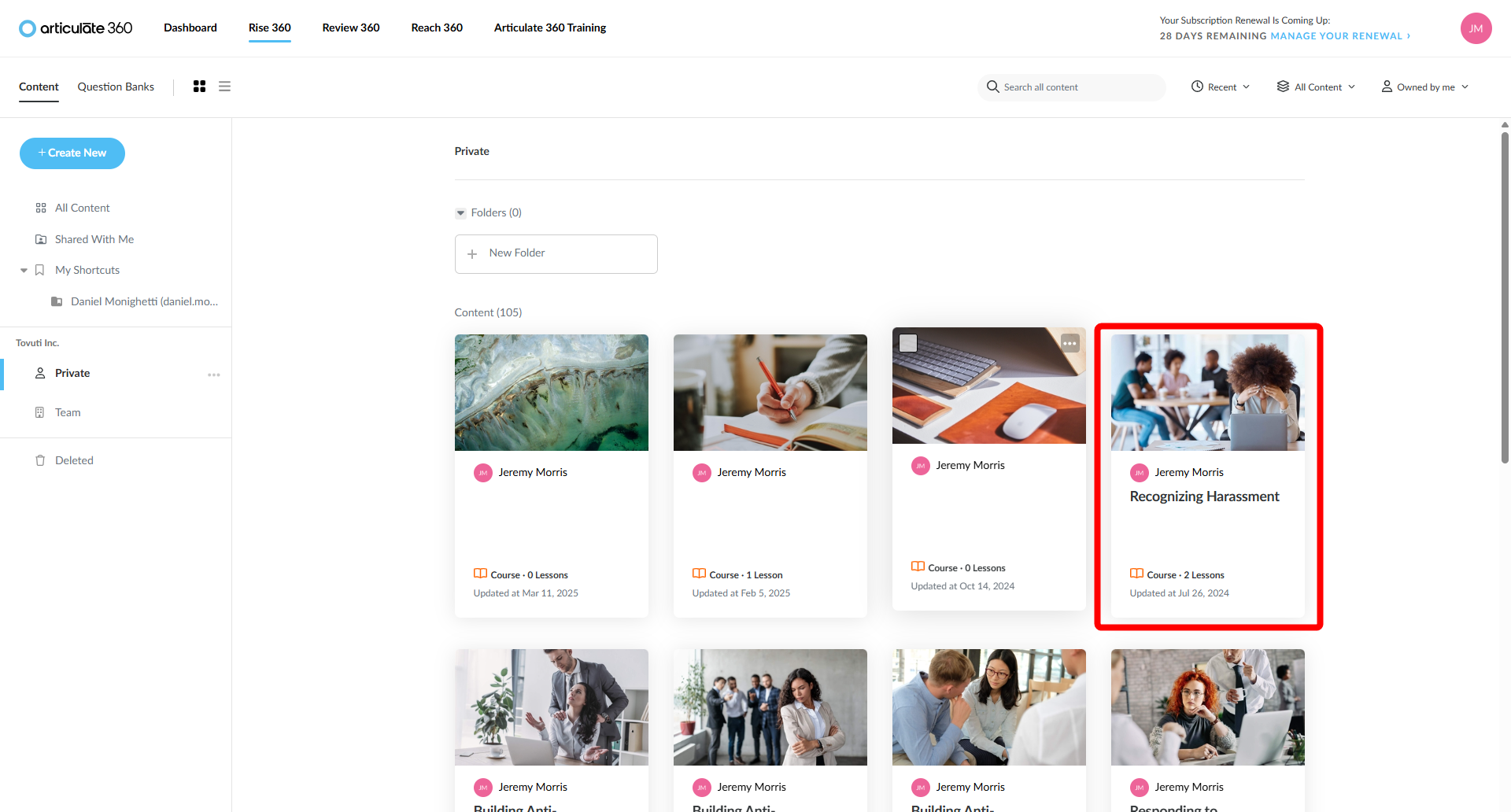Viewport: 1511px width, 812px height.
Task: Click the Daniel Monighetti folder icon
Action: point(57,301)
